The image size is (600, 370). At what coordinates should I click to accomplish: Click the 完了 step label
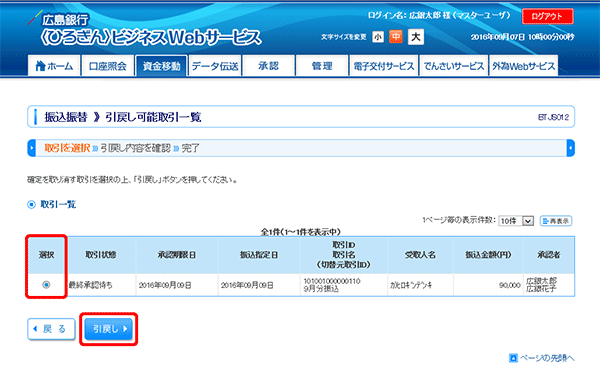coord(190,148)
